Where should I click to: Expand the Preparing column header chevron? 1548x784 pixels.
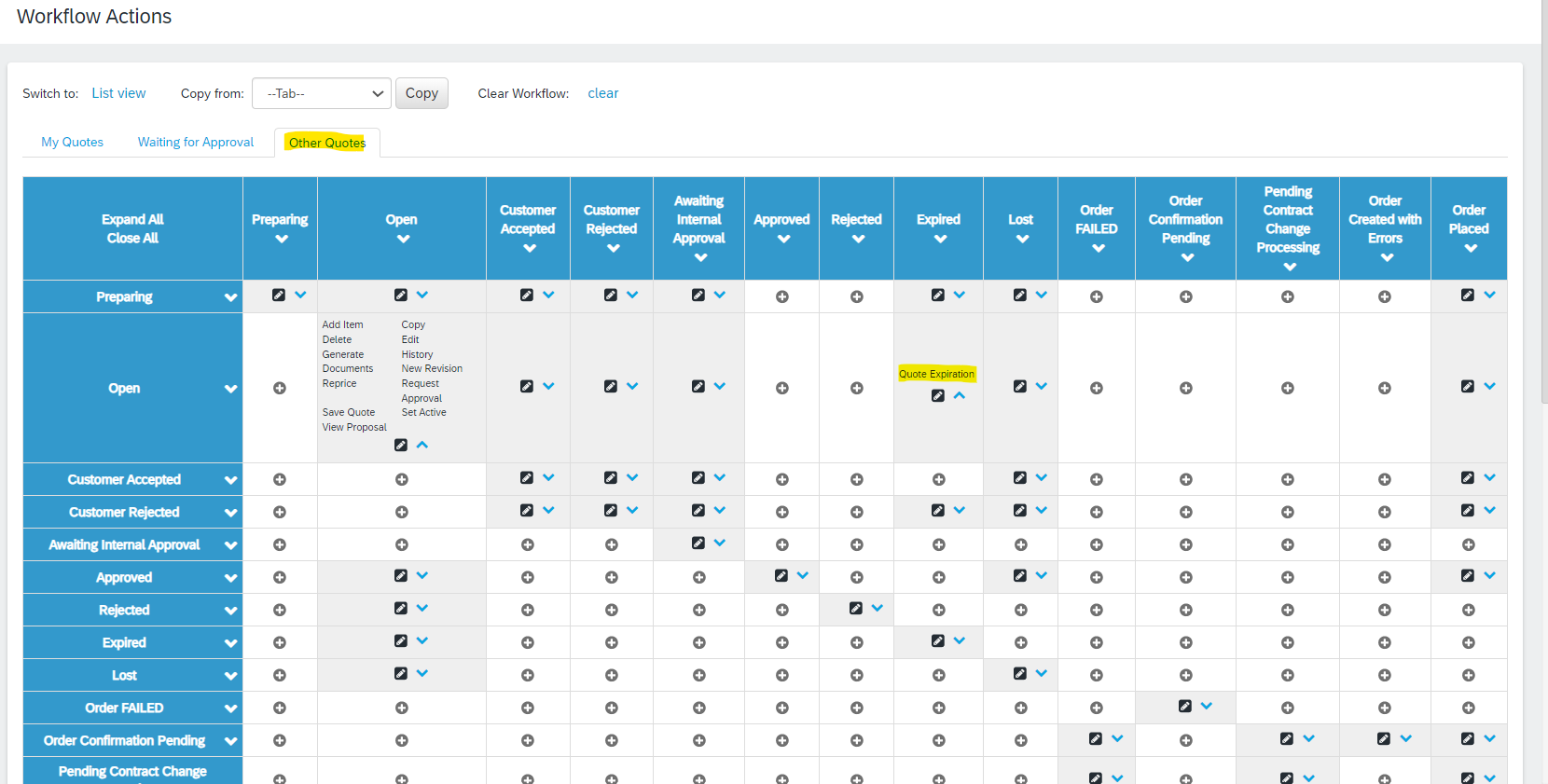click(x=281, y=240)
